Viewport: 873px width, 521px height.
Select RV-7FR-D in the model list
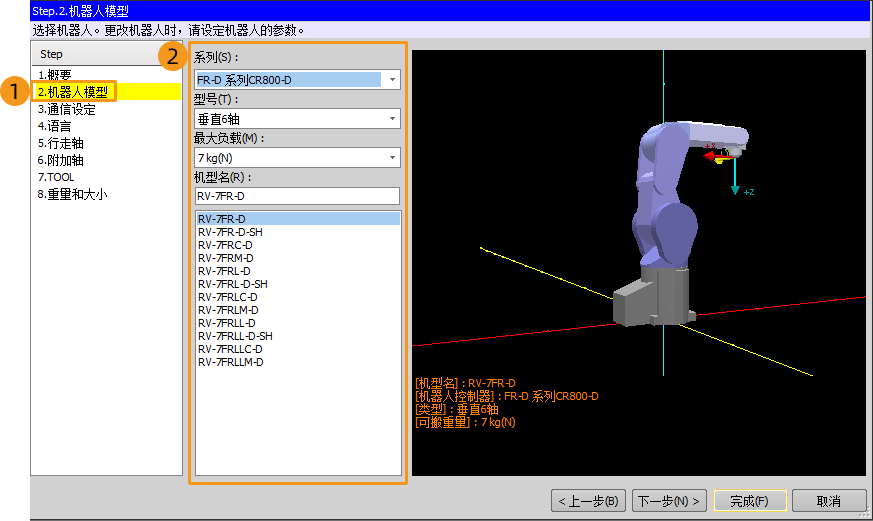click(298, 219)
